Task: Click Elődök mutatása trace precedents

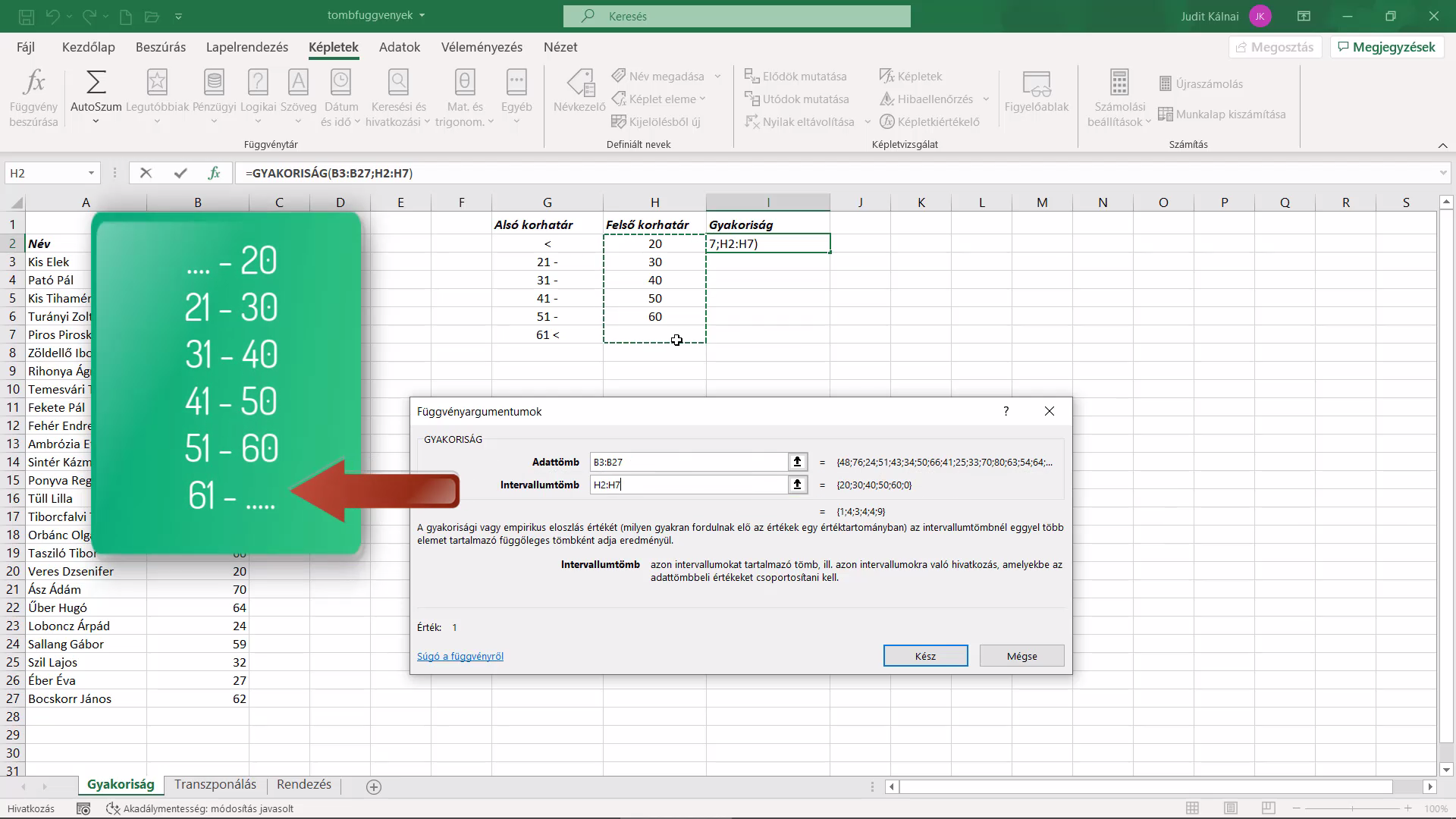Action: click(x=795, y=76)
